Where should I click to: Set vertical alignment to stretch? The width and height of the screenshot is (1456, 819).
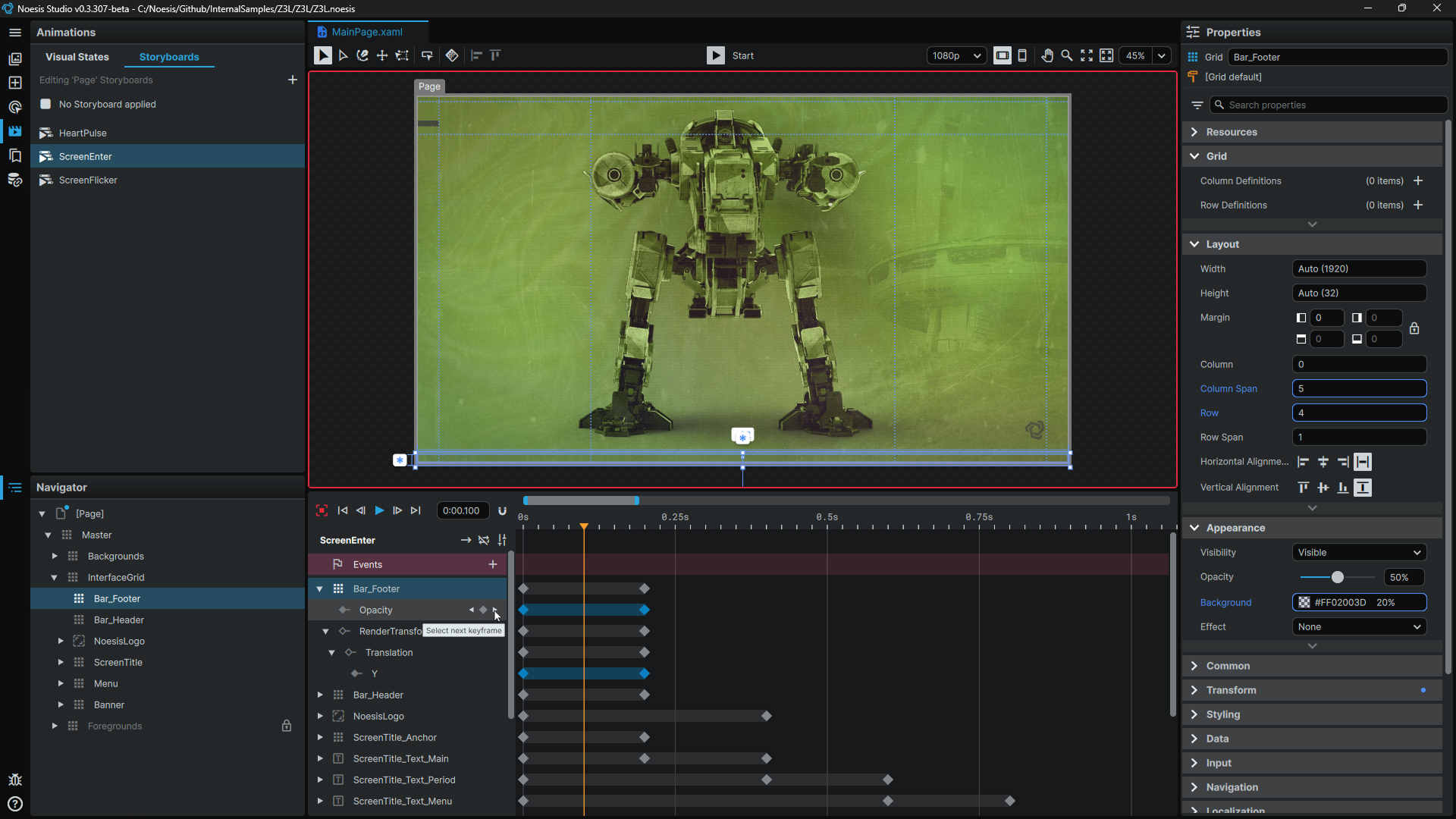[1363, 488]
